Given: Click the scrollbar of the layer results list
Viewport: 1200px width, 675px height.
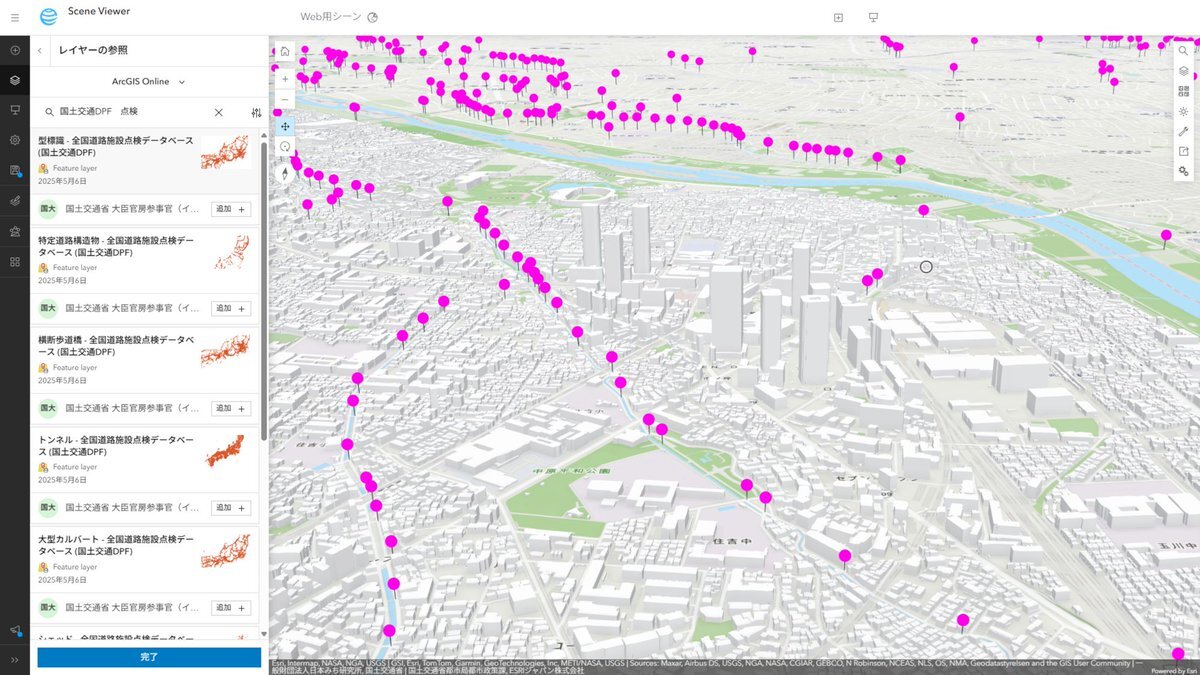Looking at the screenshot, I should [x=264, y=290].
